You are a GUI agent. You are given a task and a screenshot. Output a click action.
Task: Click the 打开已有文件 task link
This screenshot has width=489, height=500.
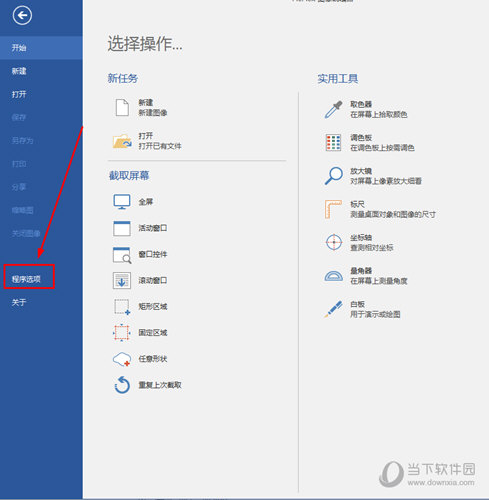coord(160,146)
